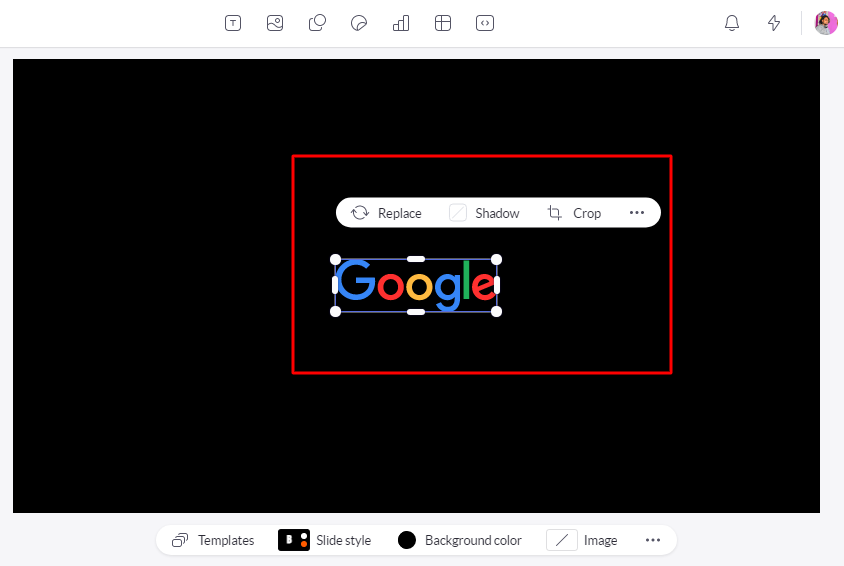The width and height of the screenshot is (844, 566).
Task: Open user profile avatar
Action: (x=826, y=23)
